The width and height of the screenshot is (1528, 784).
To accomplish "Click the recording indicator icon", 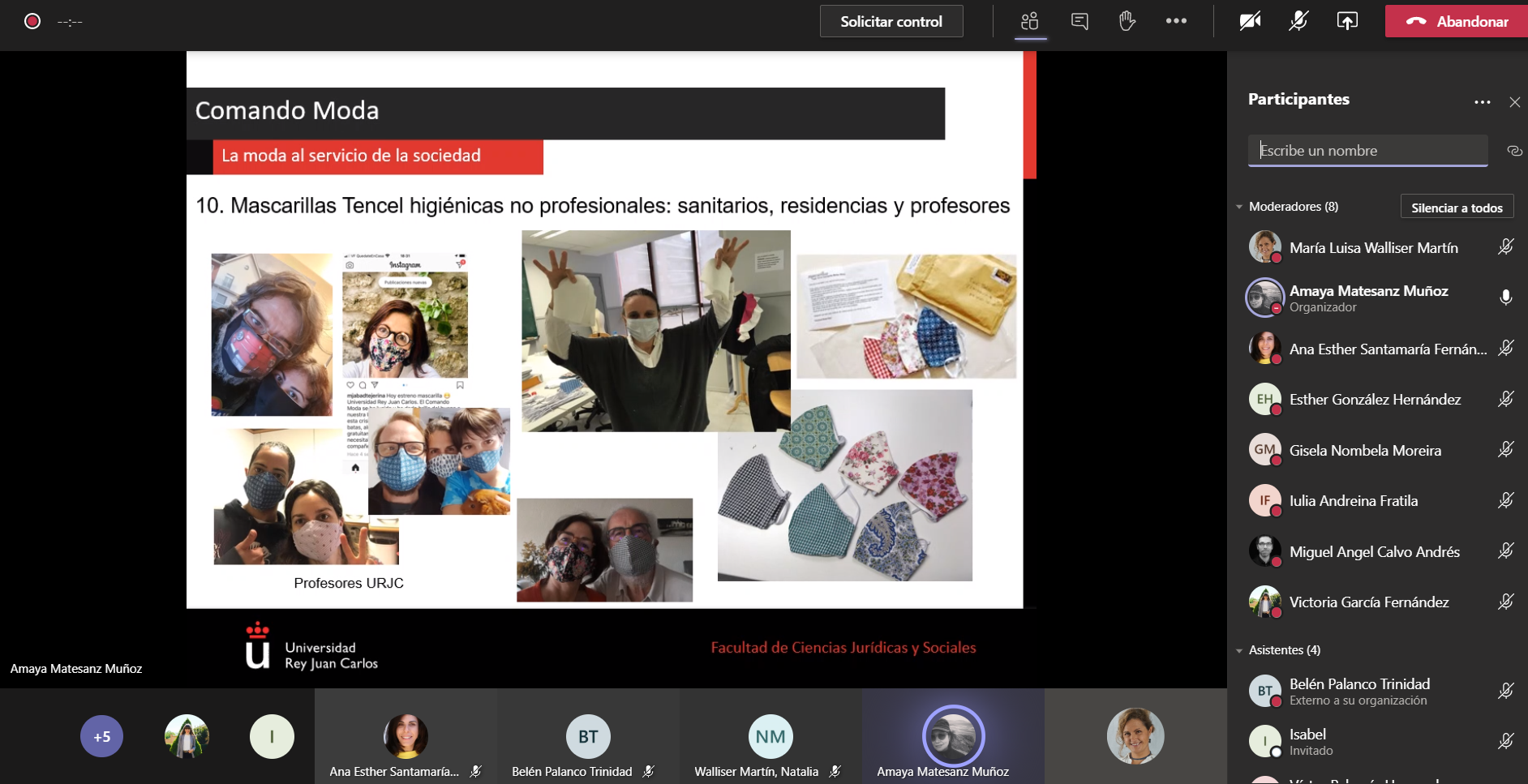I will [x=32, y=21].
